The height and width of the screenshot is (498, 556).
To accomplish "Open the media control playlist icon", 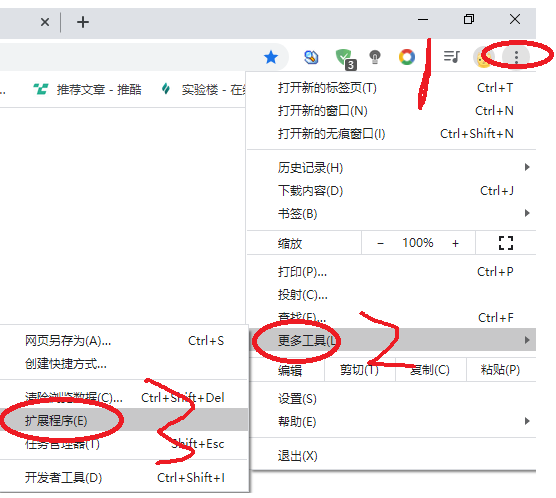I will (451, 56).
